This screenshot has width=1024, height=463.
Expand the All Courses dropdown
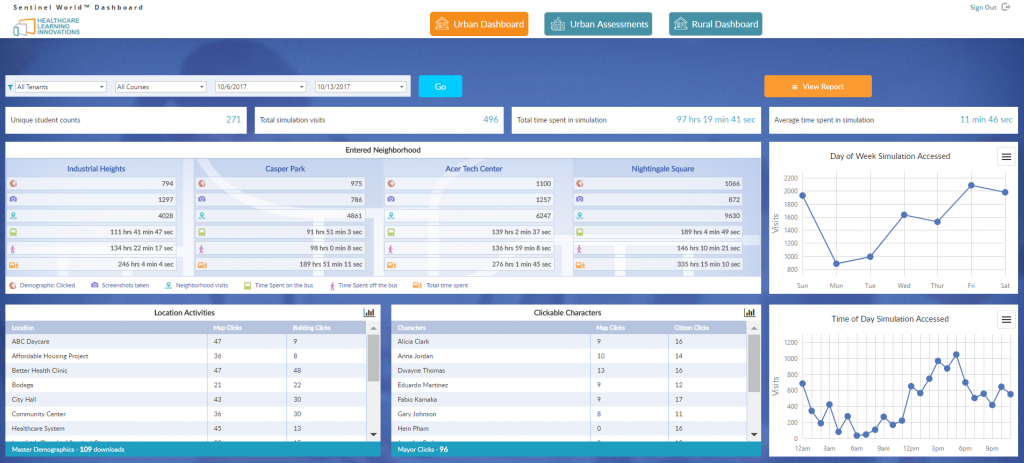coord(160,87)
